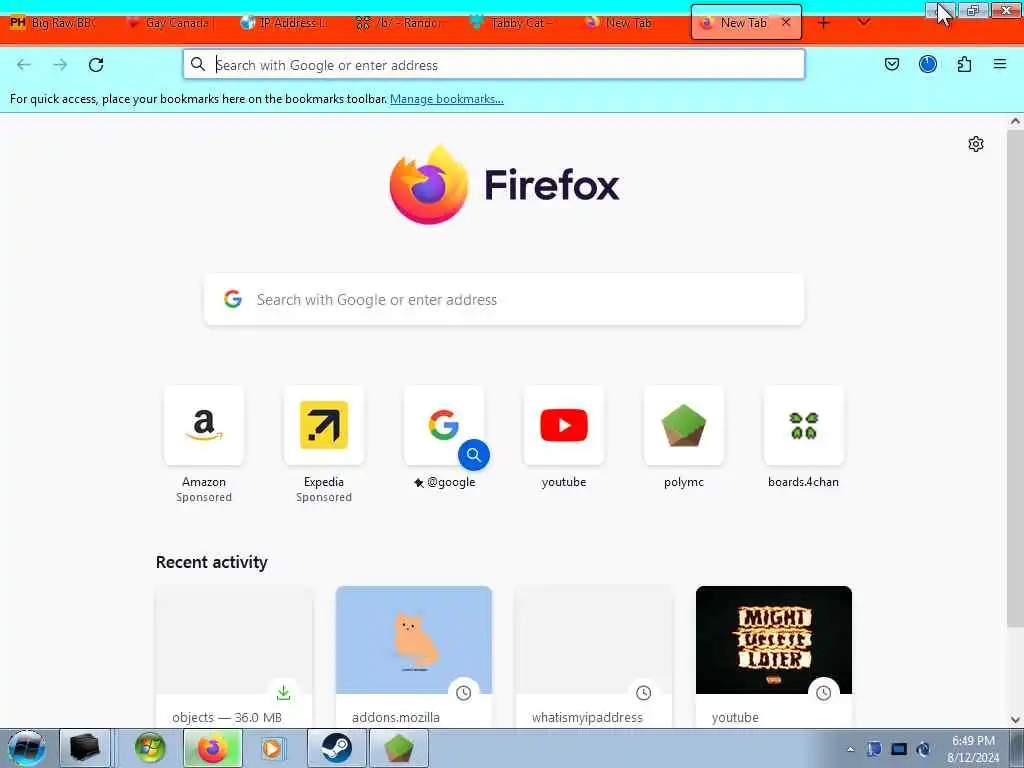Image resolution: width=1024 pixels, height=768 pixels.
Task: Personalize new tab via gear icon
Action: [976, 144]
